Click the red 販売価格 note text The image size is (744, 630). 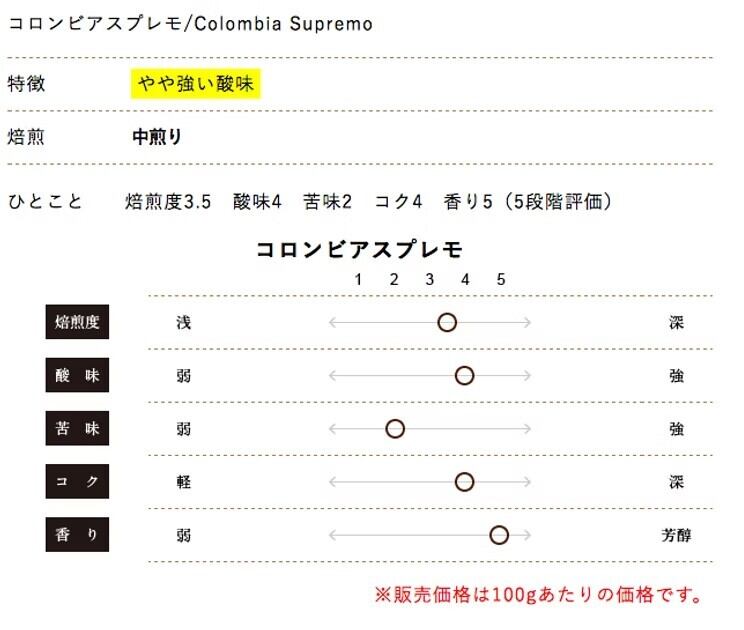coord(538,595)
